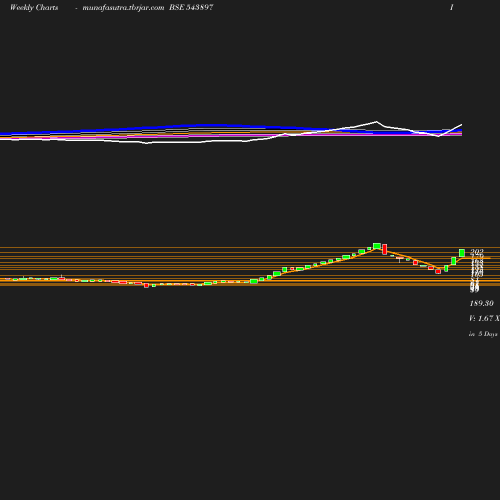Select the tall red candle after the peak
The width and height of the screenshot is (500, 500).
tap(385, 249)
